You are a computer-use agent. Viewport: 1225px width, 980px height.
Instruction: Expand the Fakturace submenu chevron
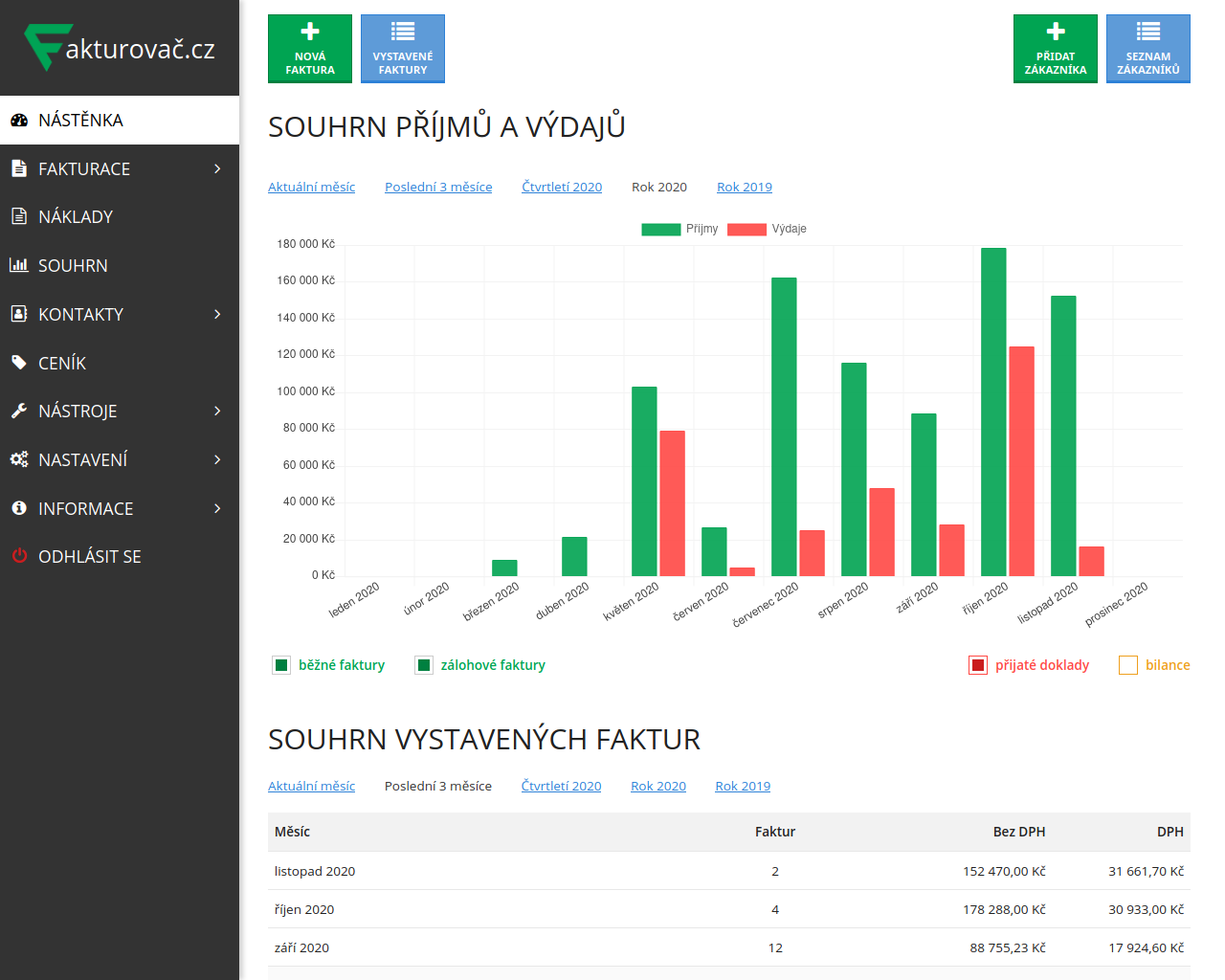[217, 168]
